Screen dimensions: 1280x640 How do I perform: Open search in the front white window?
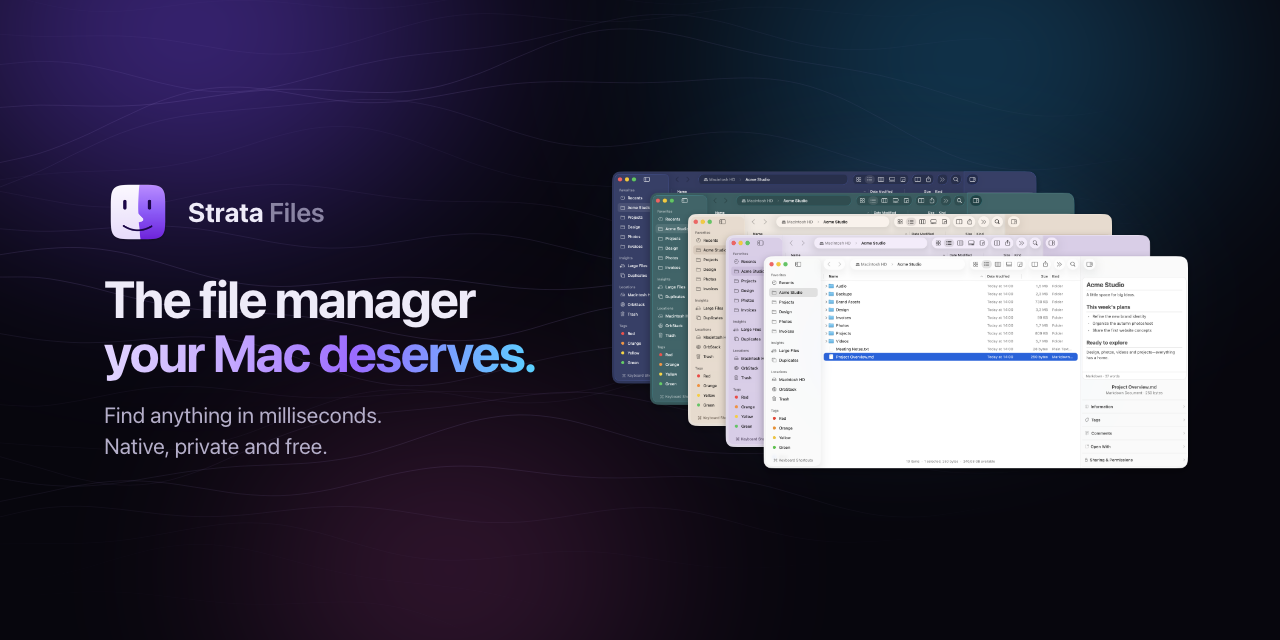point(1072,264)
